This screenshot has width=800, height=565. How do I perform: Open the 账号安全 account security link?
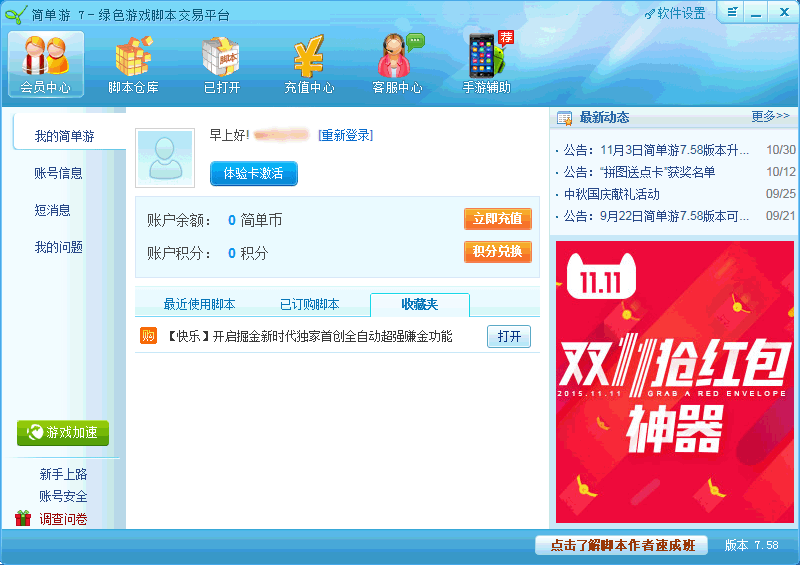click(x=63, y=496)
